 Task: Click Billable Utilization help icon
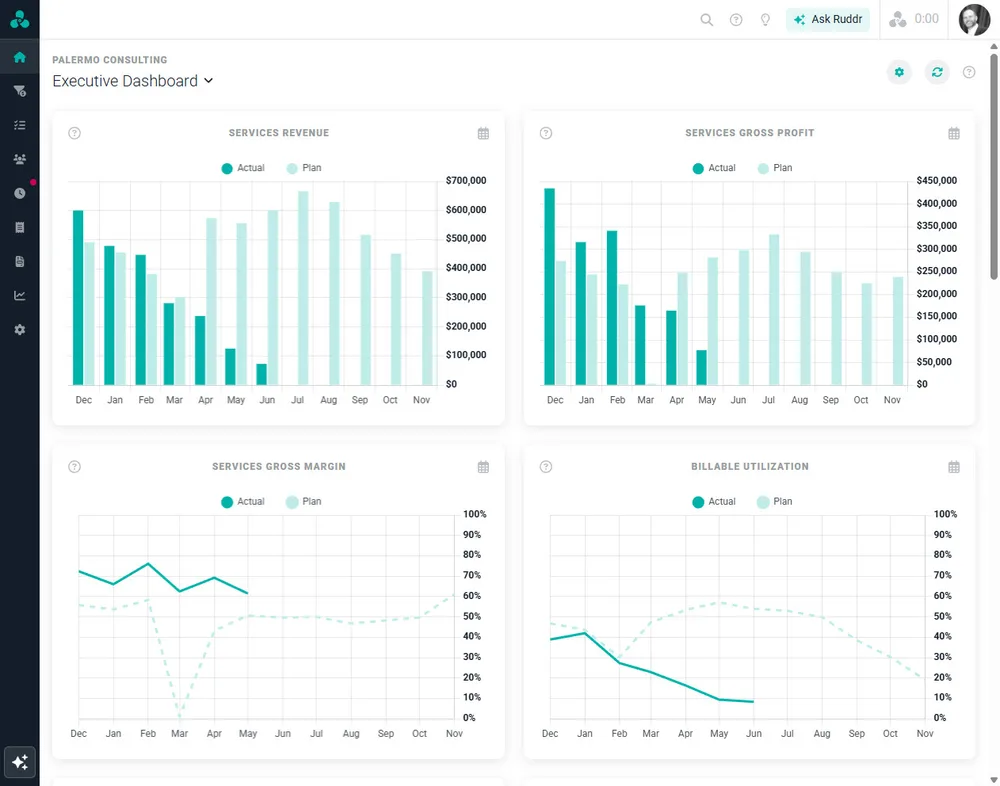[x=546, y=466]
